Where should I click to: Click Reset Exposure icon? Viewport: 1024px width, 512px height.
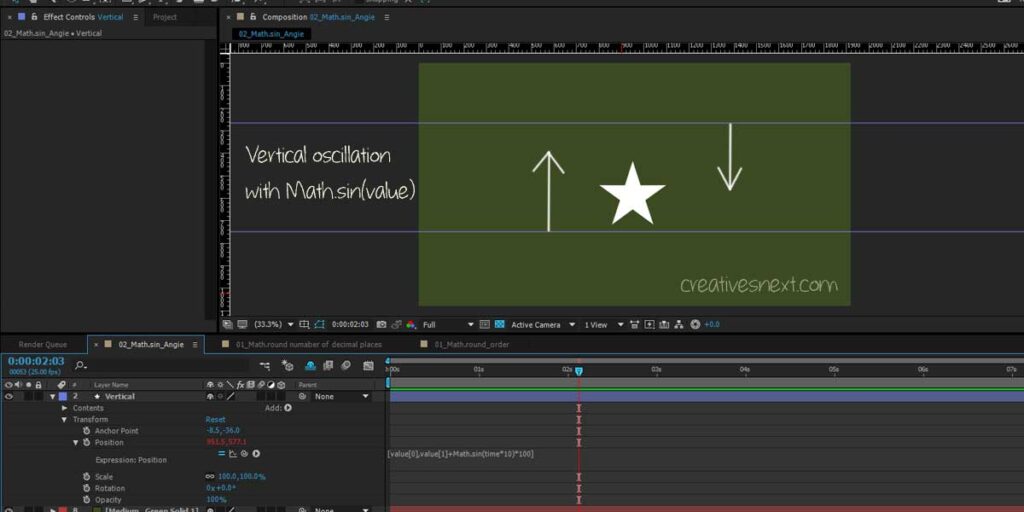pos(695,325)
